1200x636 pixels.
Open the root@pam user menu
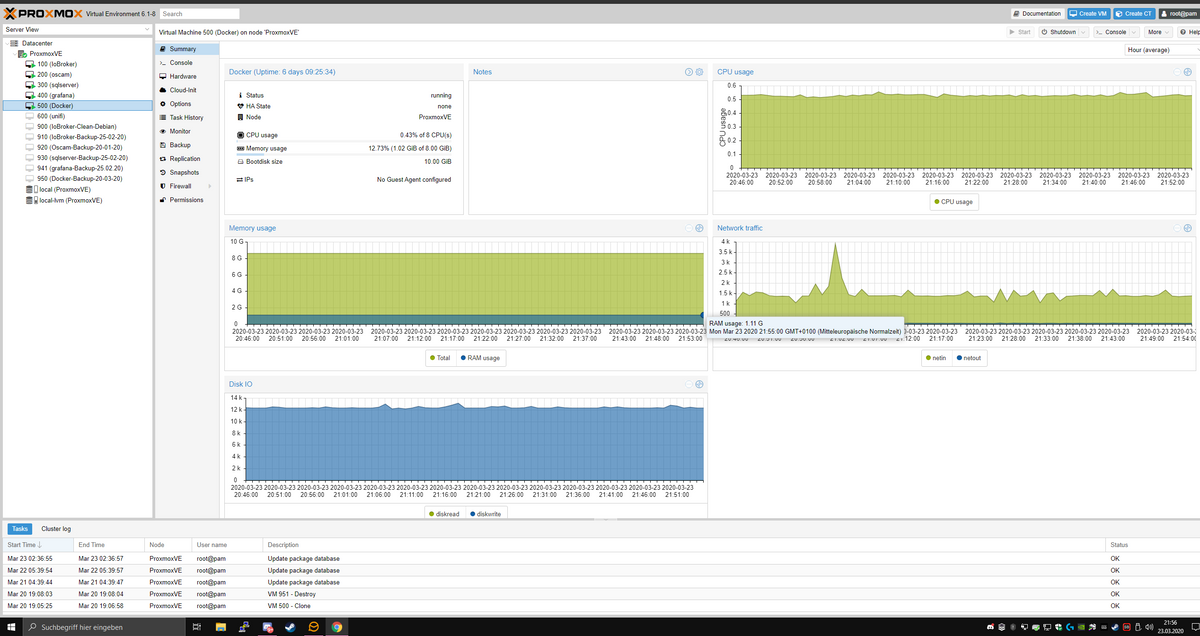click(x=1177, y=13)
